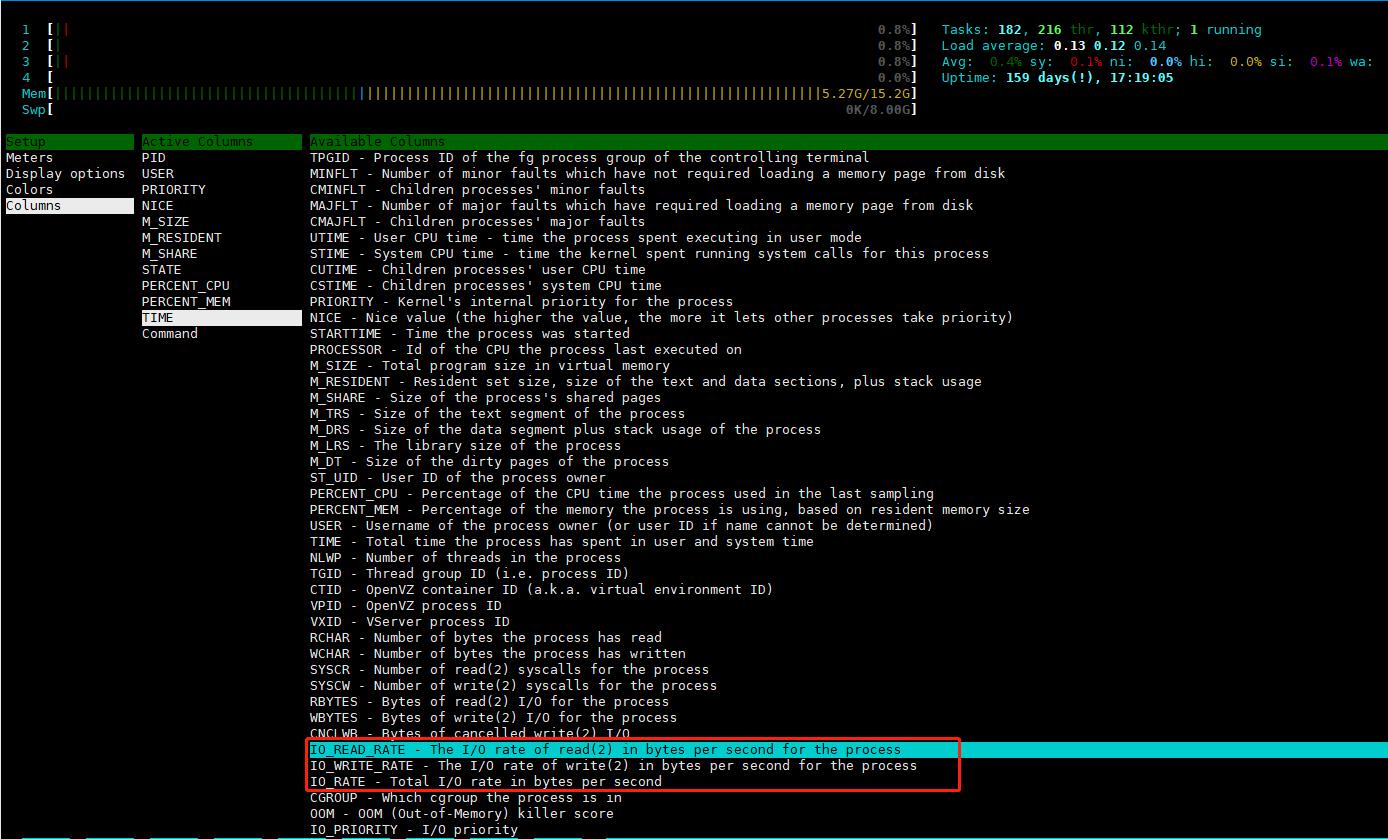Click the Tasks count meter

(x=1101, y=30)
